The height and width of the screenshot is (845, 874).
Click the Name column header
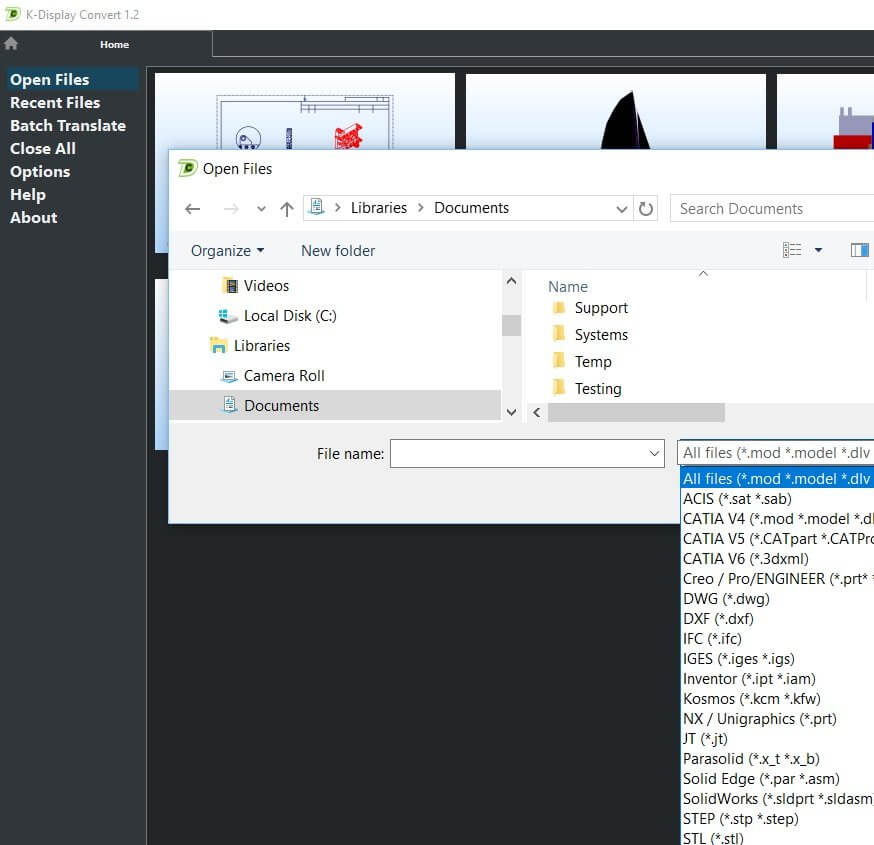[567, 286]
